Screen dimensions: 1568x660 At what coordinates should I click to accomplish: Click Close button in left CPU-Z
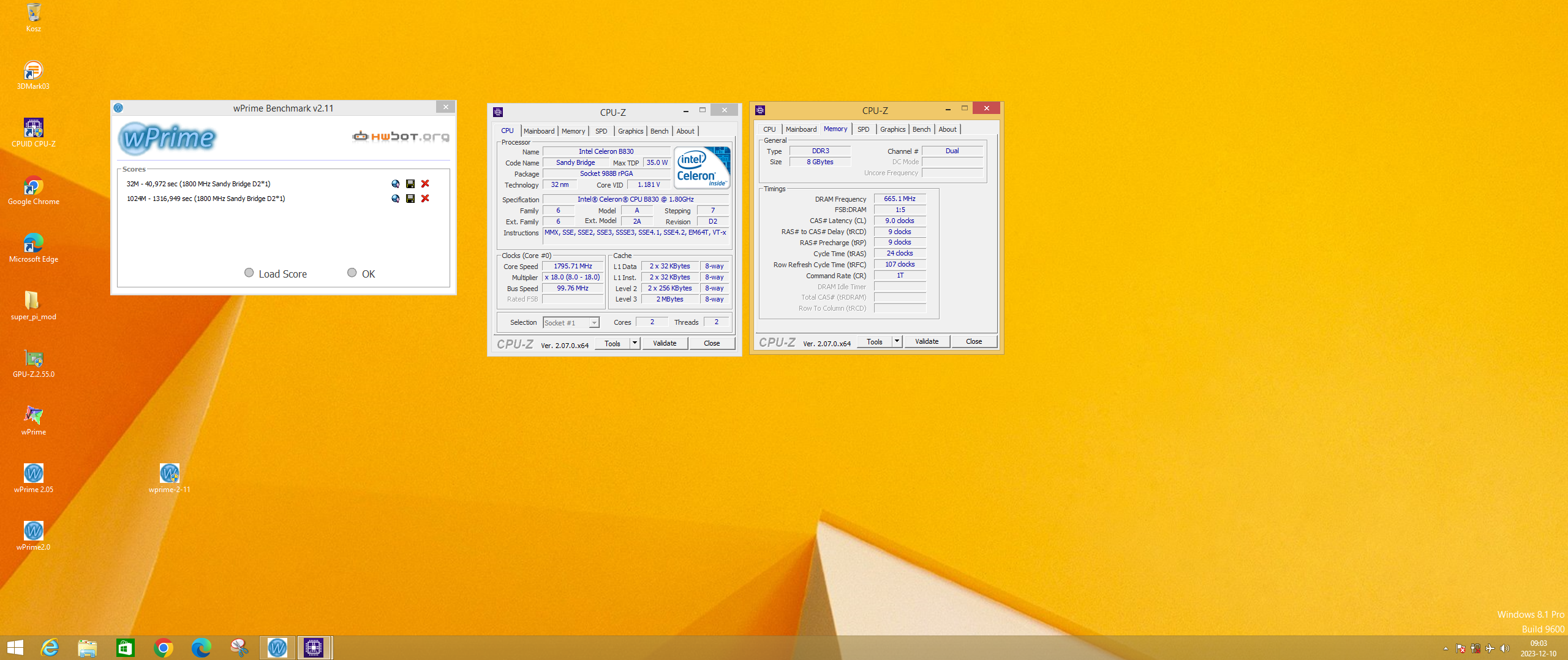(x=712, y=343)
